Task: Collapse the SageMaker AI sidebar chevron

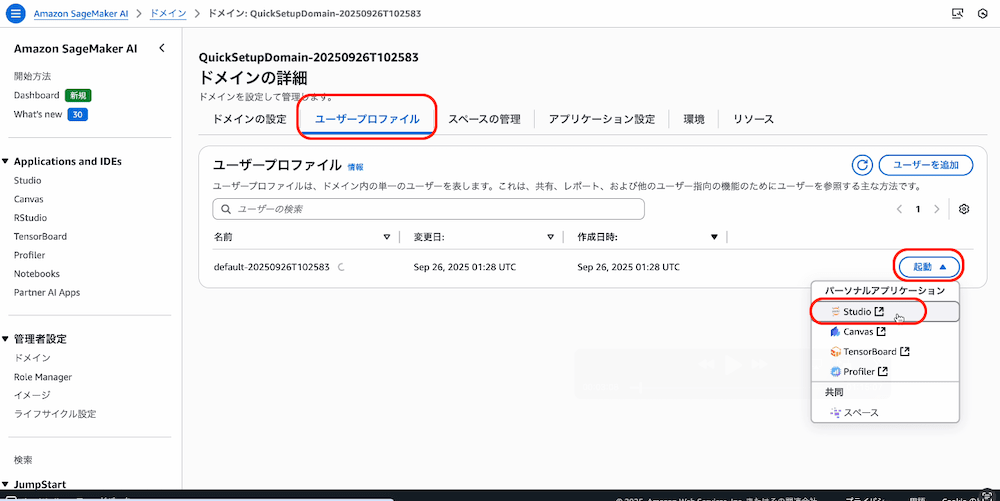Action: point(162,48)
